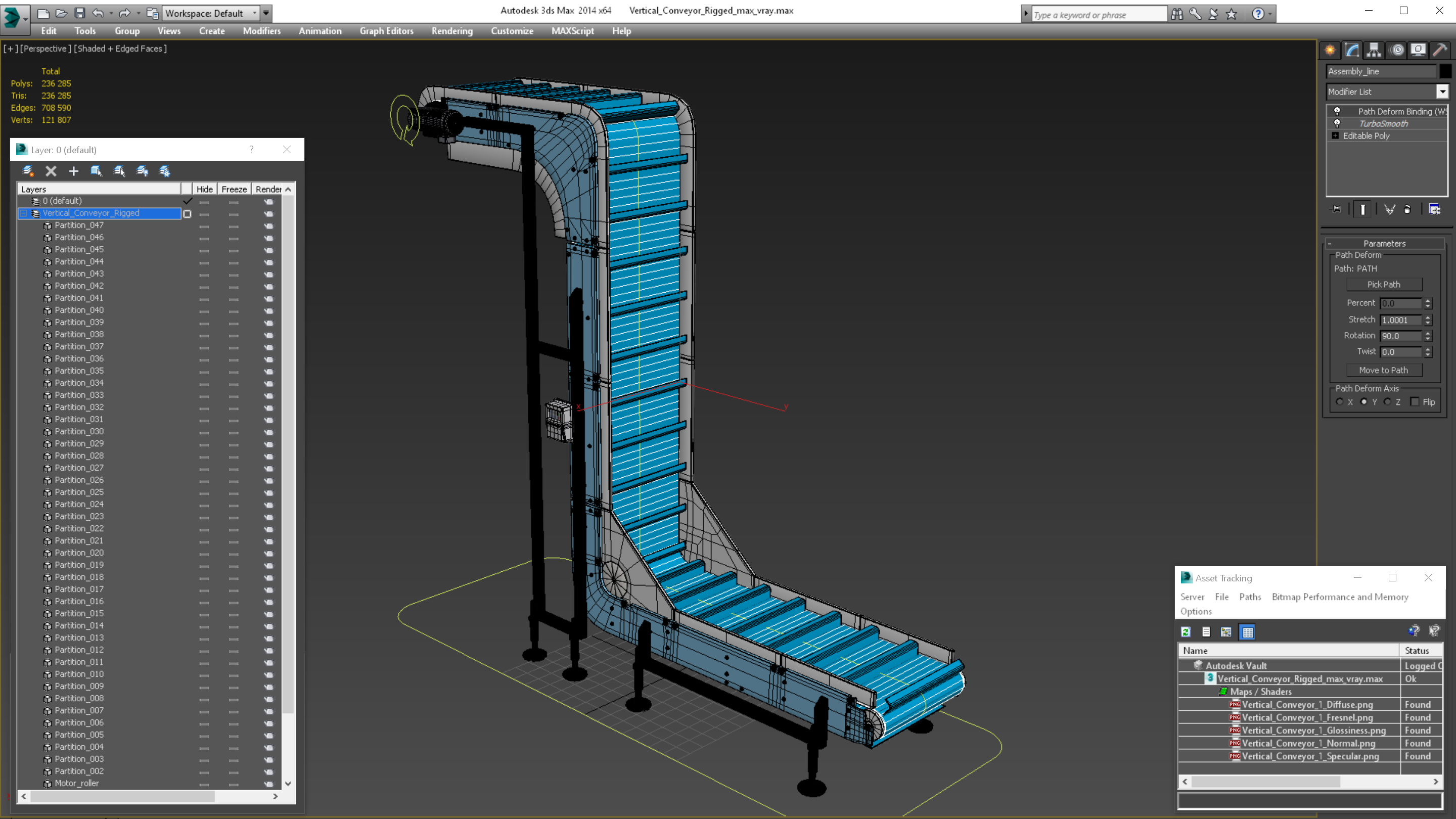Collapse the Vertical_Conveyor_Rigged layer tree
This screenshot has width=1456, height=819.
click(x=23, y=213)
